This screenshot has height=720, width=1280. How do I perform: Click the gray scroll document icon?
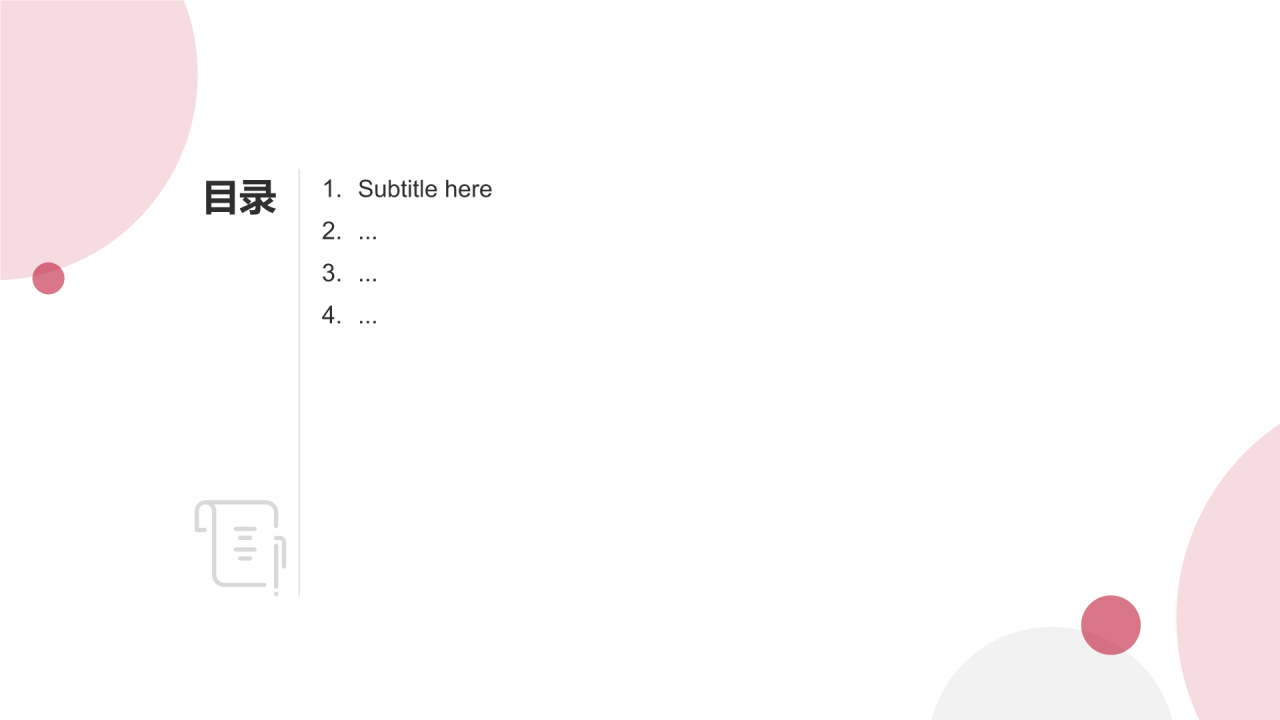click(240, 545)
